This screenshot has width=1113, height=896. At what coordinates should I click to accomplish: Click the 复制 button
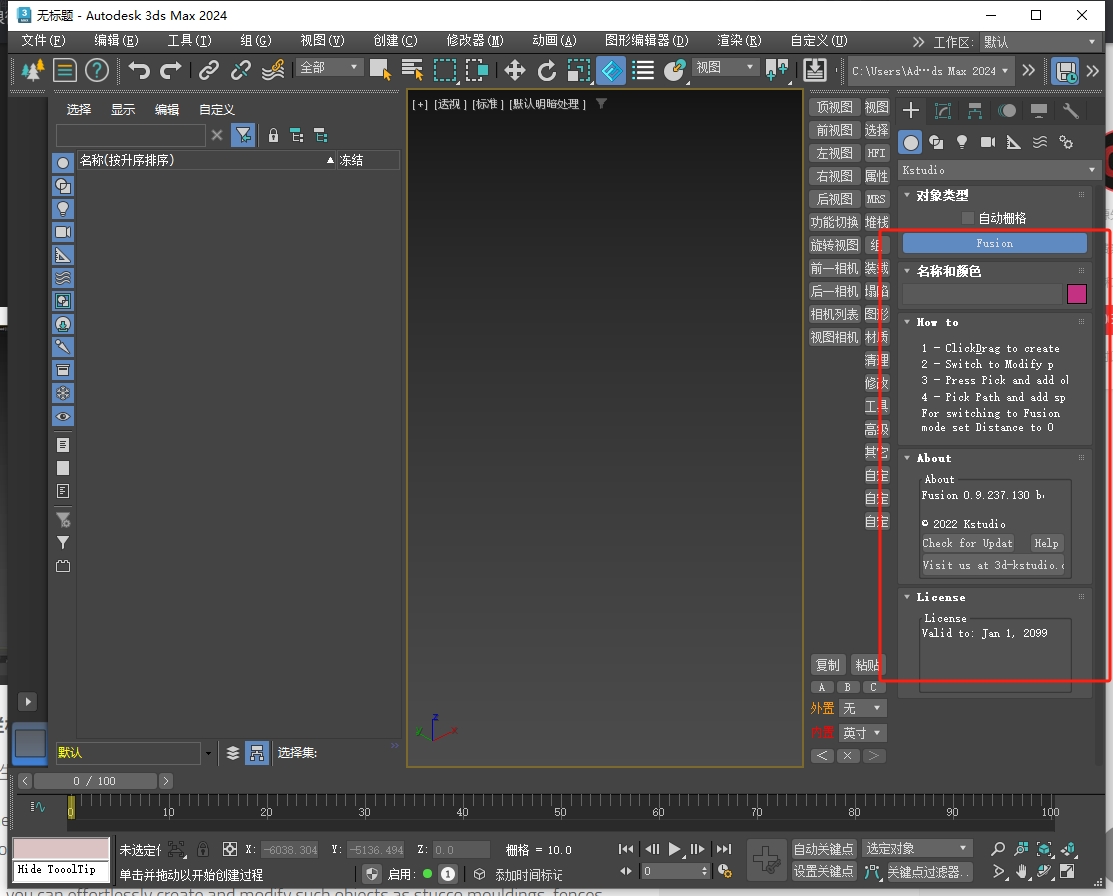(x=827, y=665)
